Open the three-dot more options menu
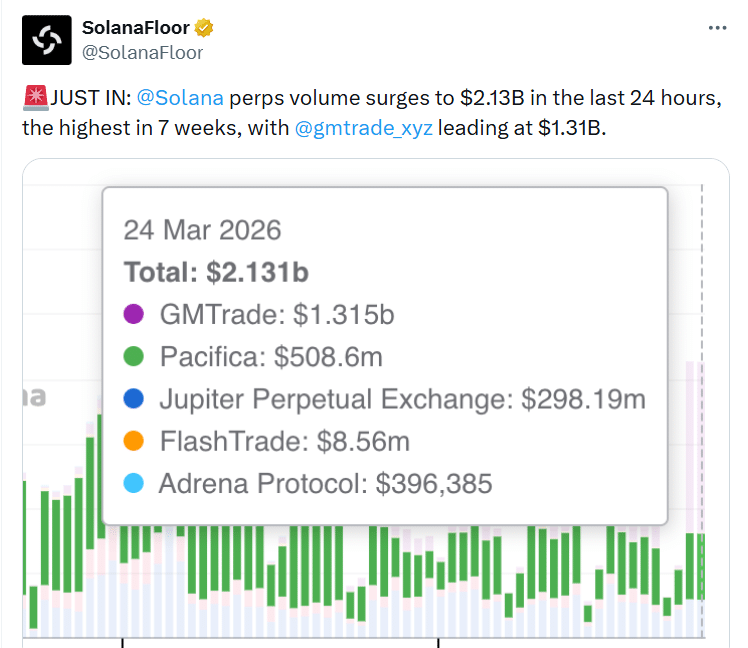 click(x=716, y=29)
